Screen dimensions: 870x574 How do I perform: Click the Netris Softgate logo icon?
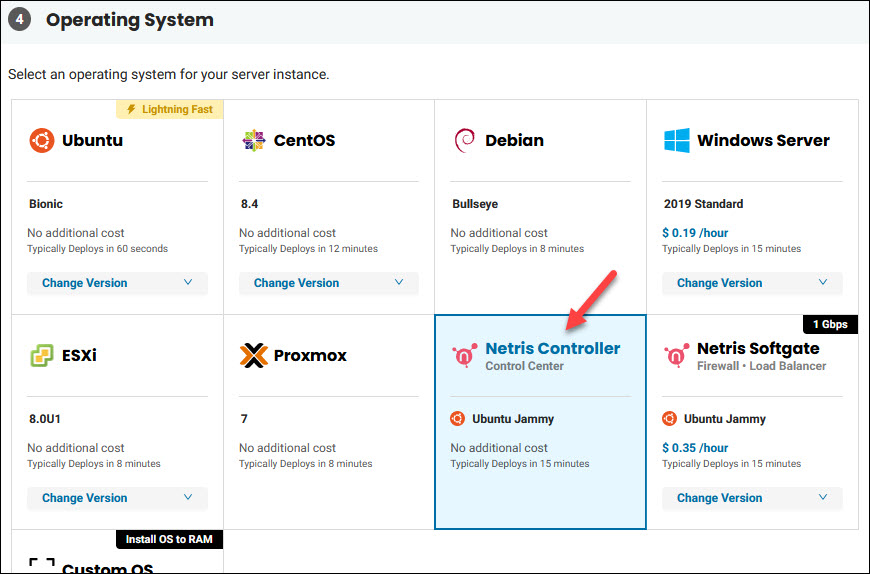coord(676,355)
